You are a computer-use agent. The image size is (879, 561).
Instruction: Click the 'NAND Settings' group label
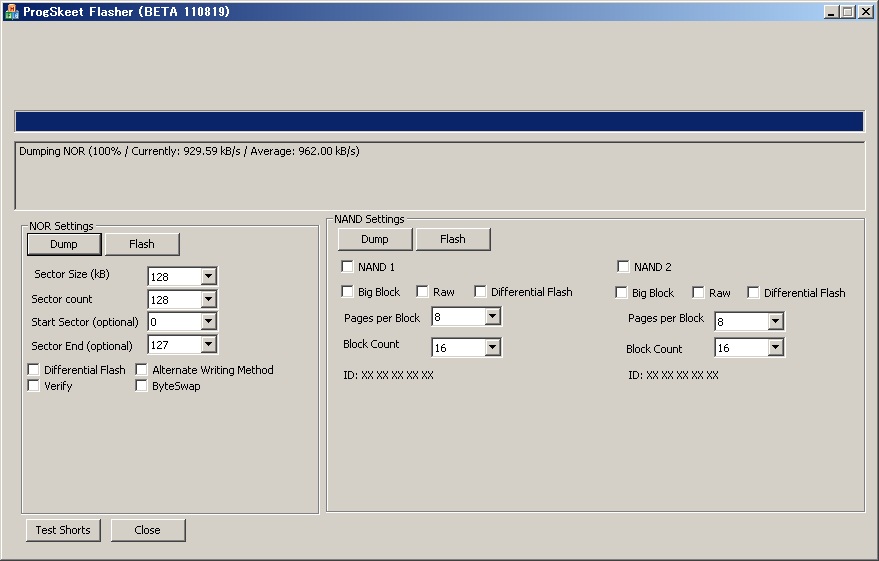coord(369,219)
